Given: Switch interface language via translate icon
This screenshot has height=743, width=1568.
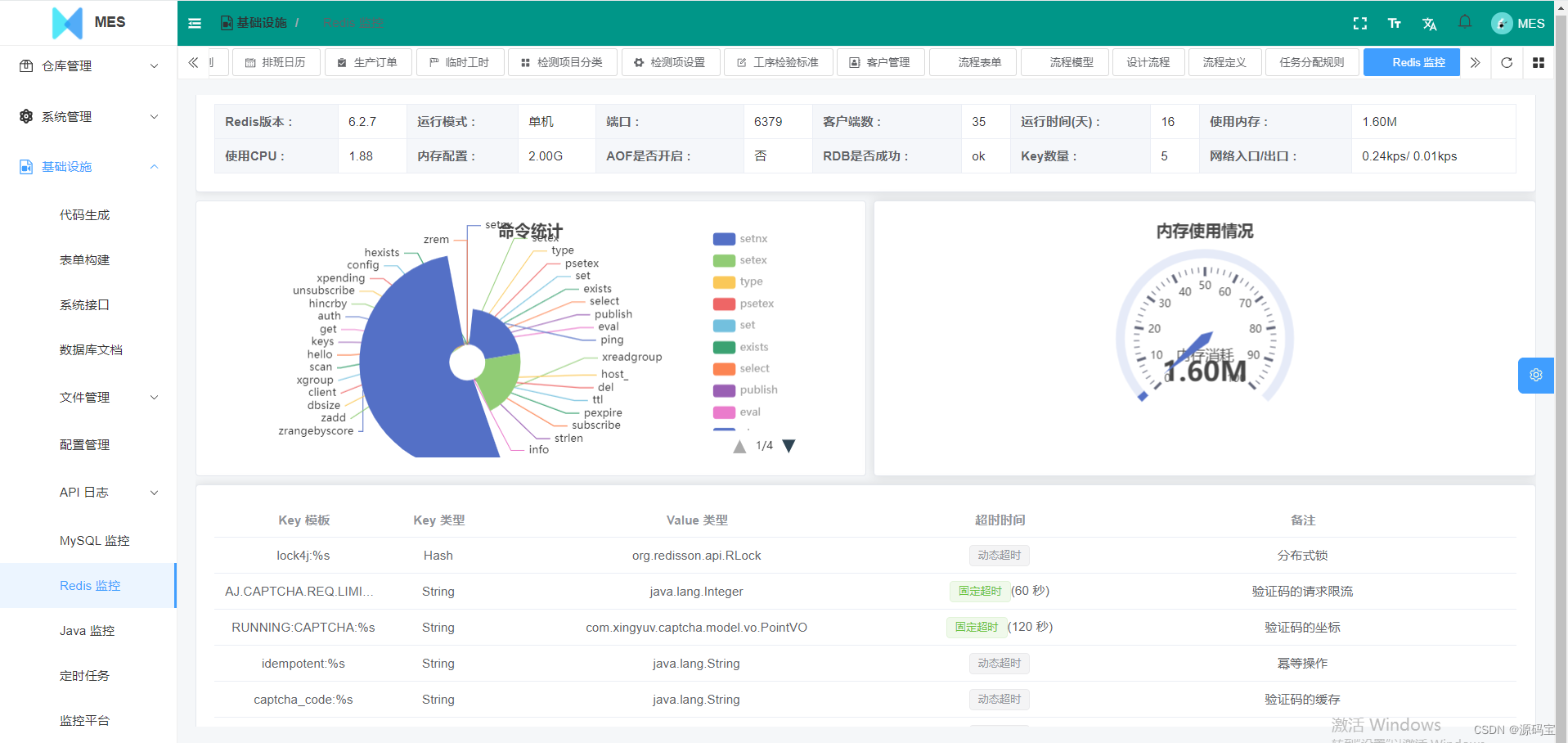Looking at the screenshot, I should (1429, 23).
